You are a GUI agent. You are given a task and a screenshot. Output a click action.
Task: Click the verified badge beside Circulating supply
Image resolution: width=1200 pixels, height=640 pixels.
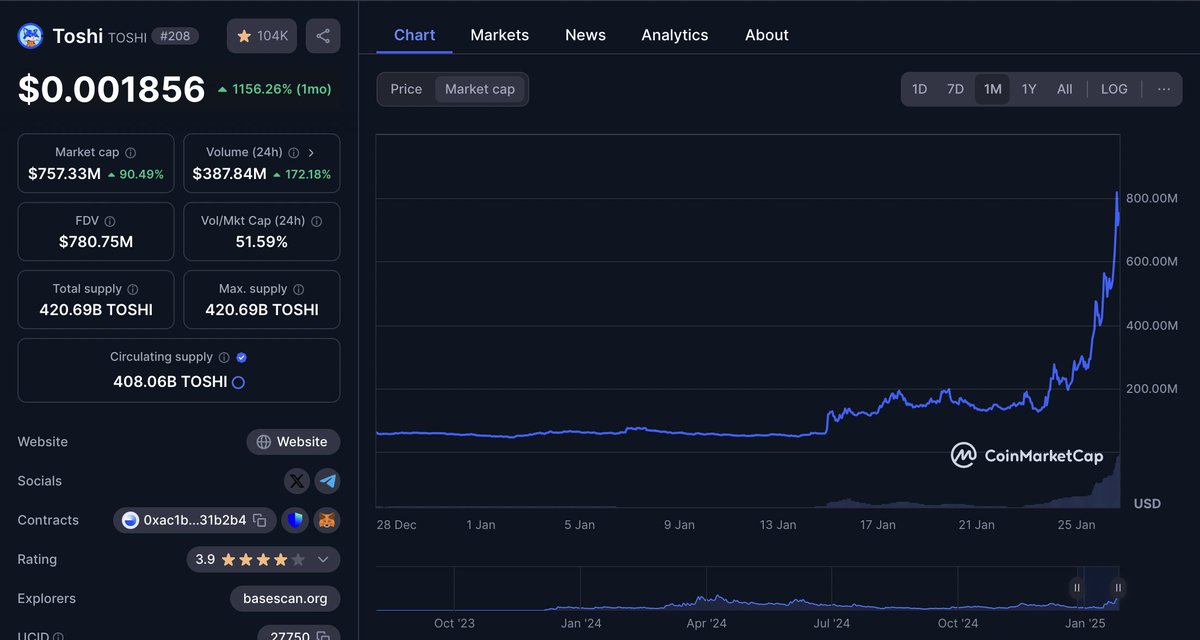(x=242, y=357)
